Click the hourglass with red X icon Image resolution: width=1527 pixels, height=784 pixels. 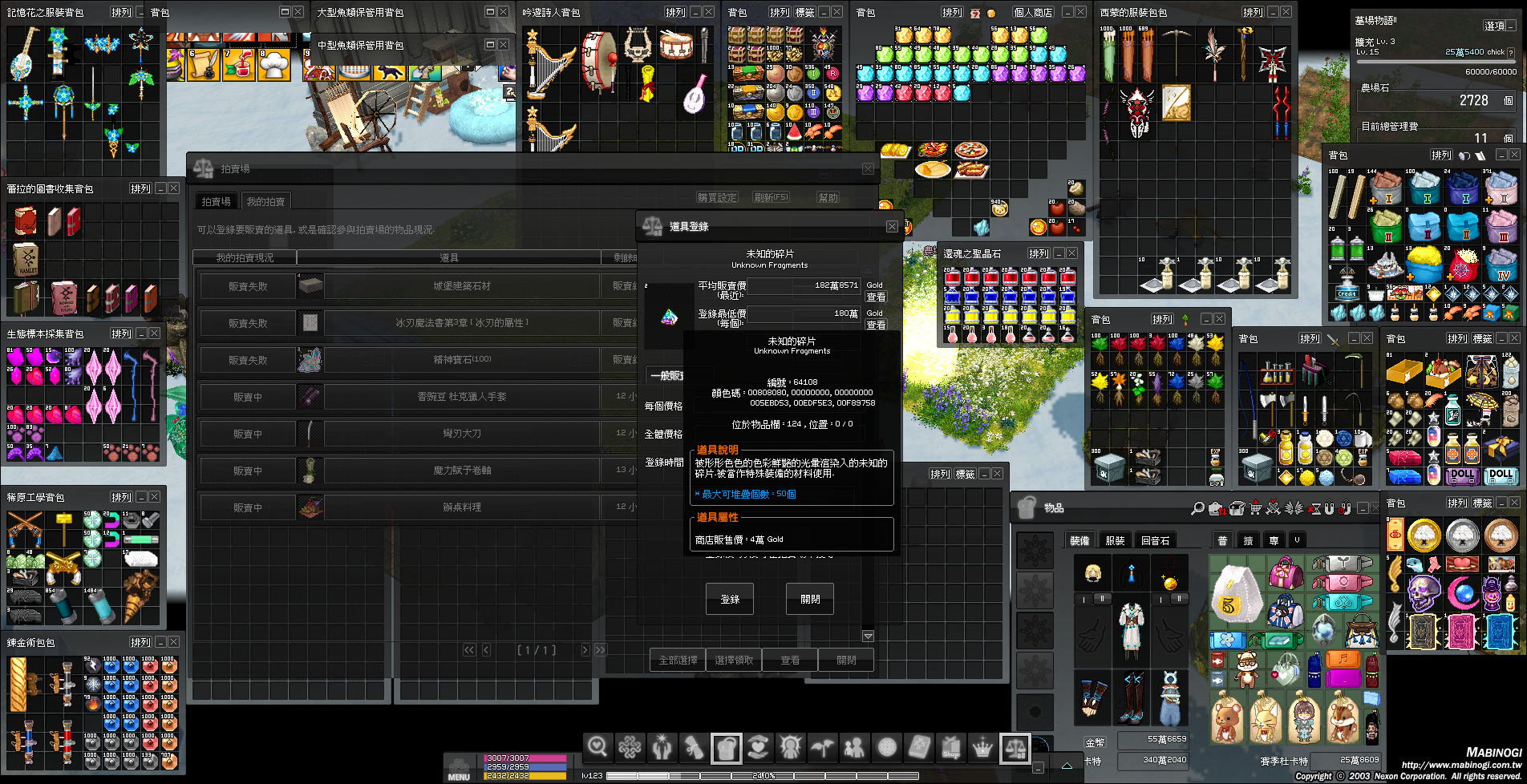point(1314,508)
